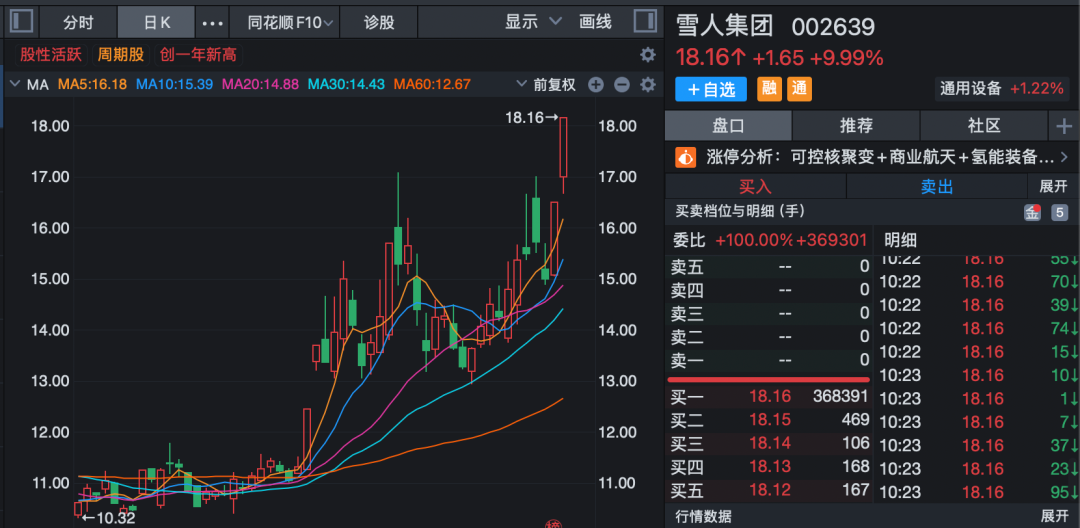Click the orange 通 connect badge
Image resolution: width=1080 pixels, height=528 pixels.
point(799,89)
